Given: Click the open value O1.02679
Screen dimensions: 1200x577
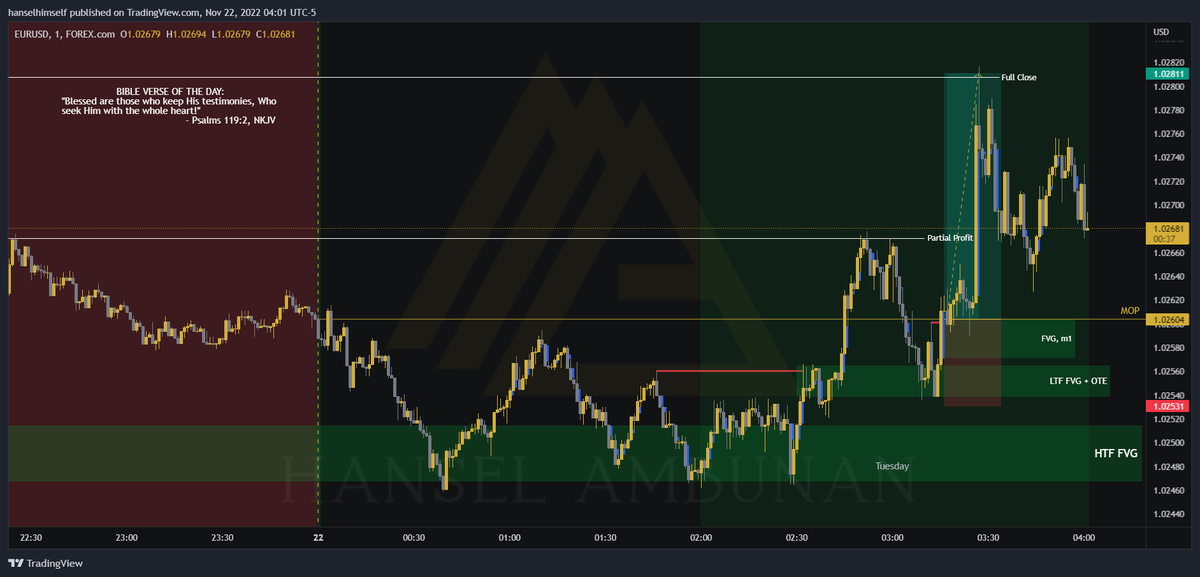Looking at the screenshot, I should 140,35.
